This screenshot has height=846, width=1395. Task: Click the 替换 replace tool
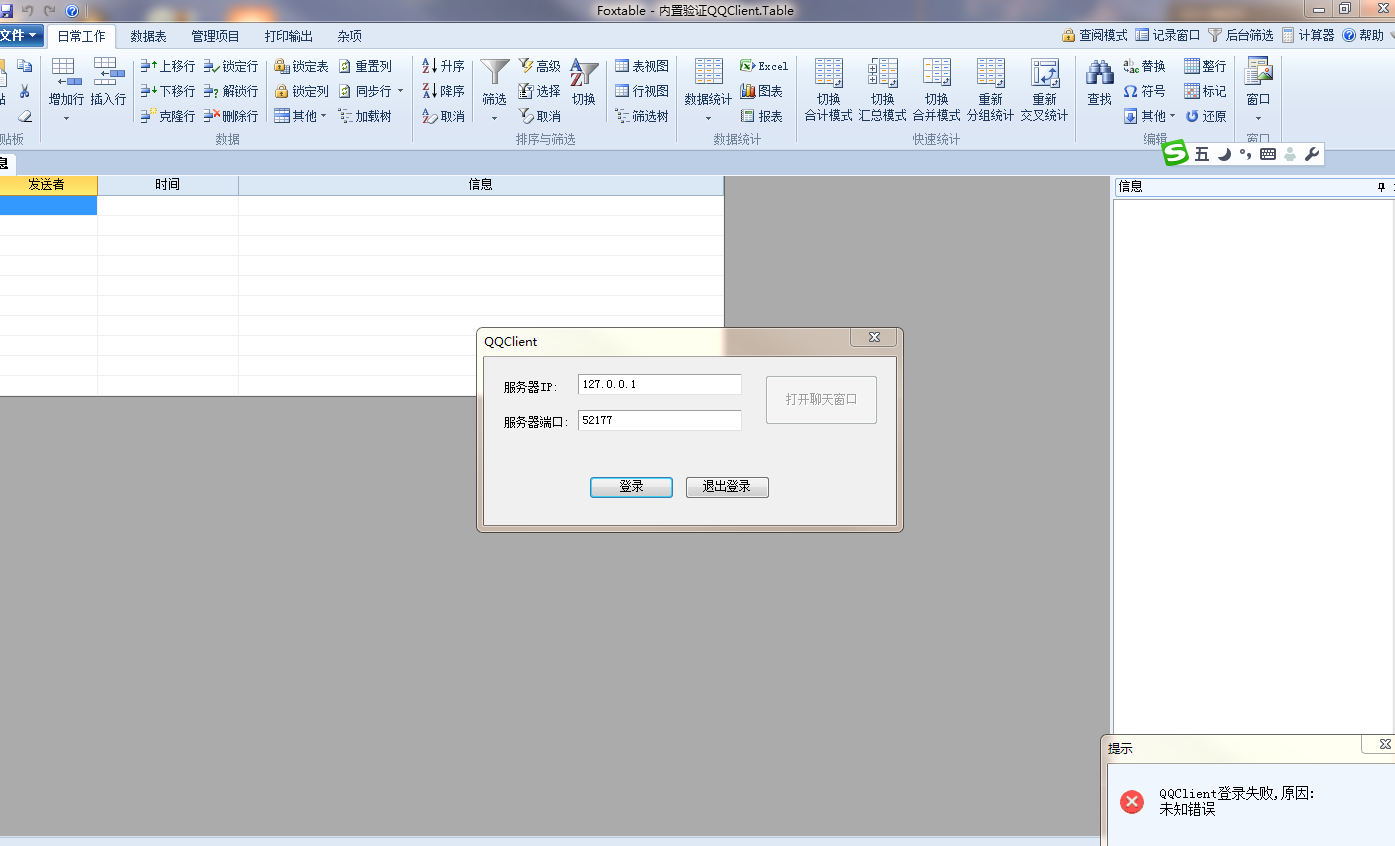(x=1144, y=66)
